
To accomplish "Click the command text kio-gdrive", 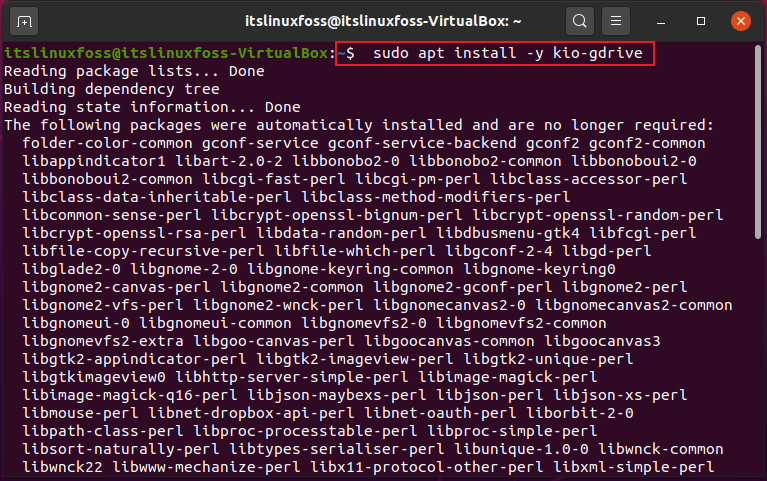I will tap(598, 53).
